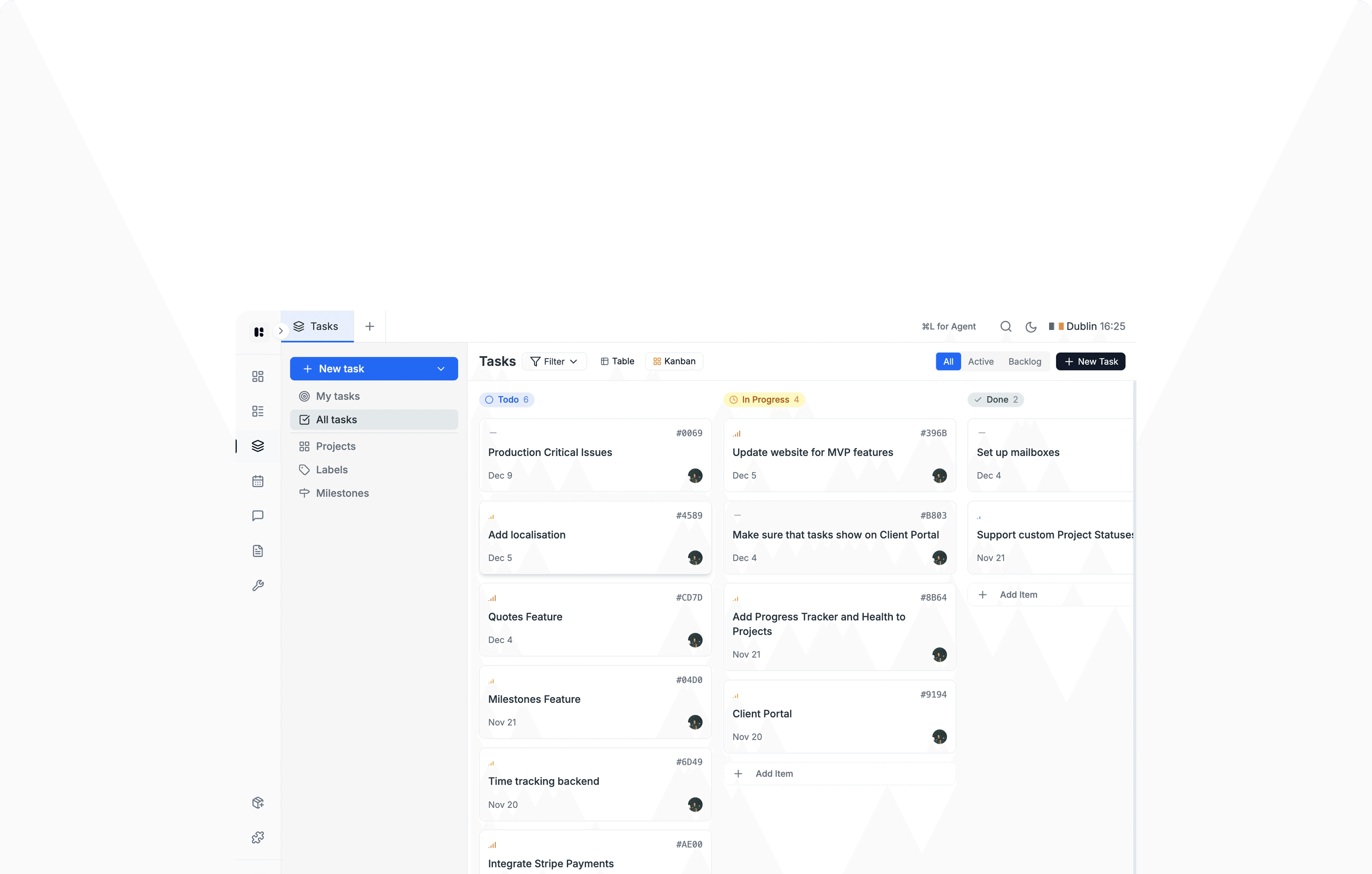
Task: Click the list layout sidebar icon
Action: tap(258, 411)
